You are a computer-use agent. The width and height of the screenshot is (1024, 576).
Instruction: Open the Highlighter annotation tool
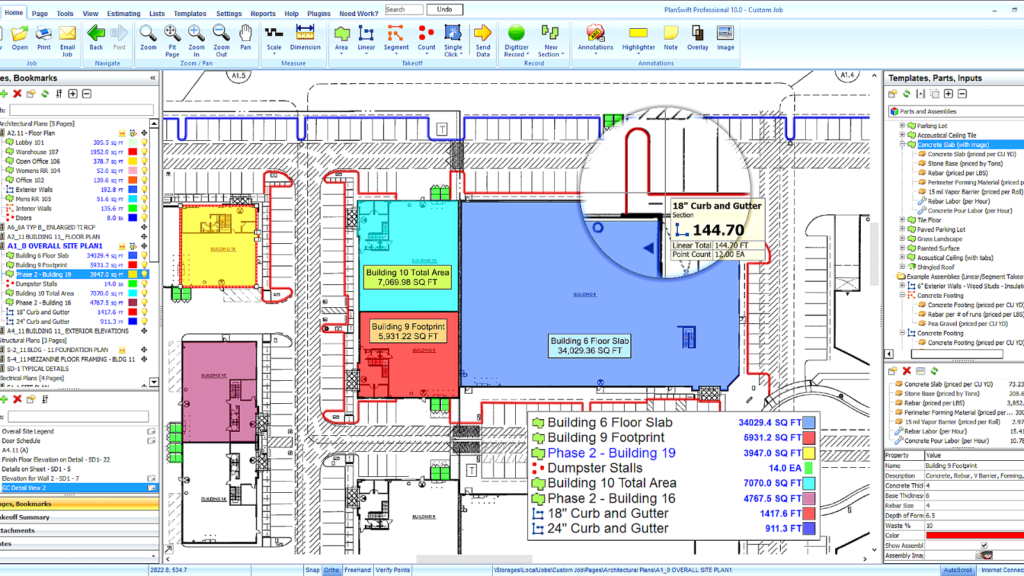(x=639, y=38)
